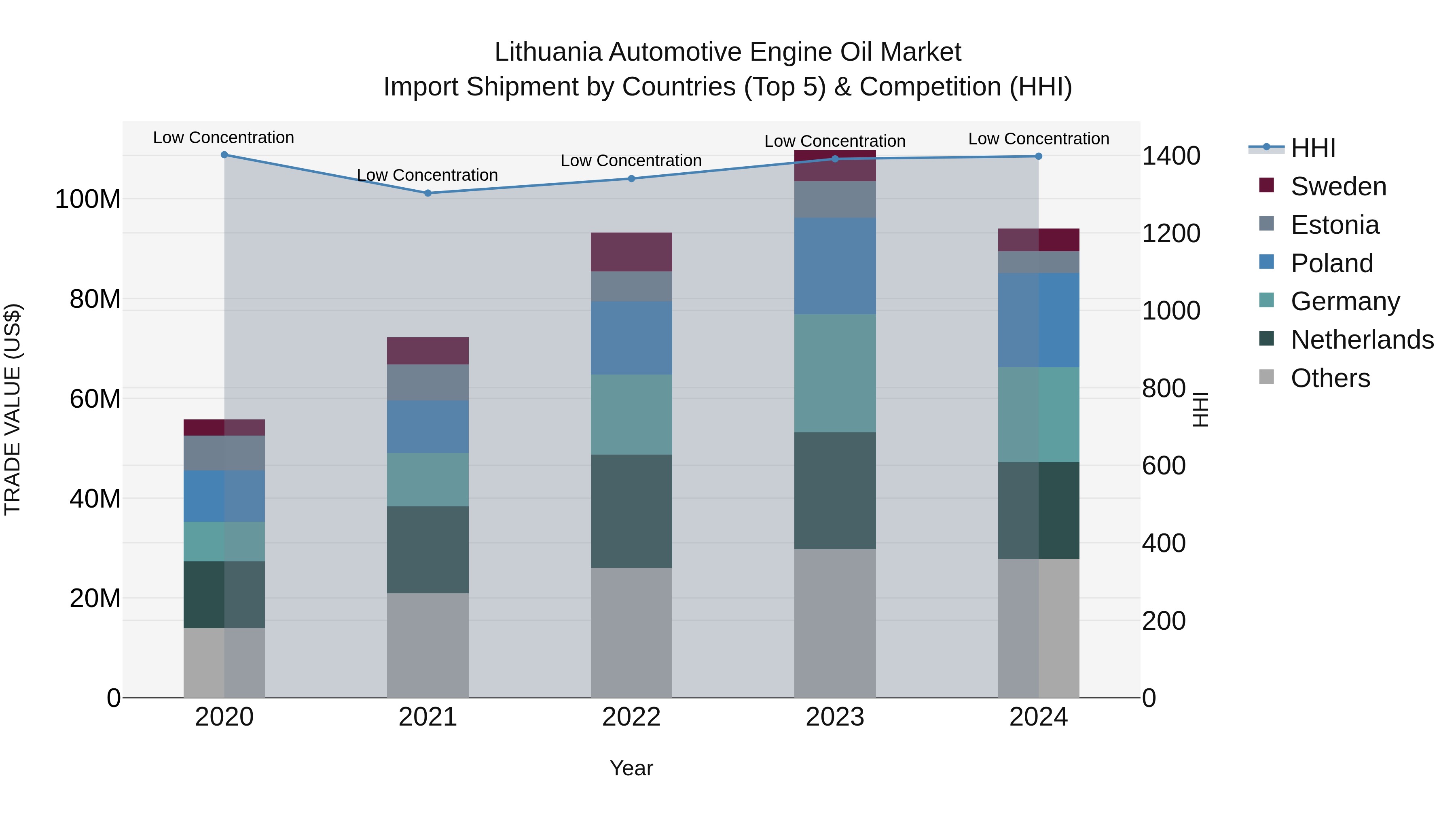Click the 100M trade value tick label
The image size is (1456, 819).
(x=88, y=199)
